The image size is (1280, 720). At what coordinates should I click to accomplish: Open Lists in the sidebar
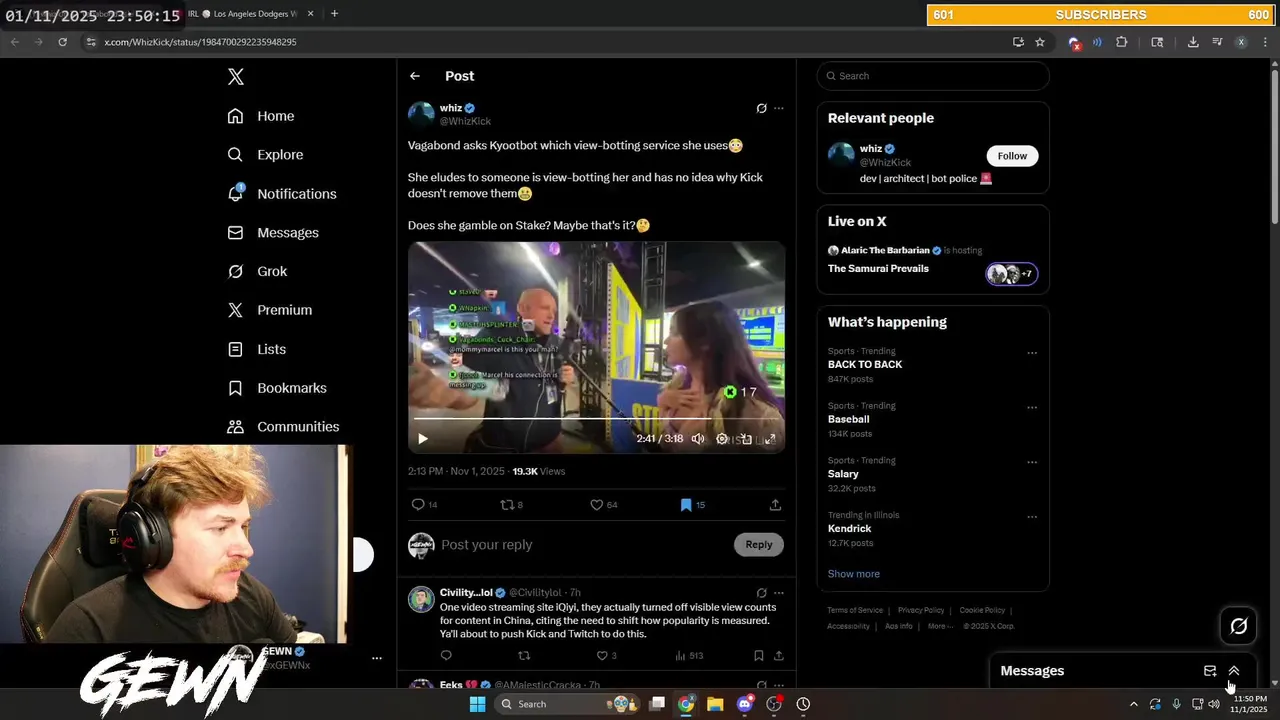(257, 349)
